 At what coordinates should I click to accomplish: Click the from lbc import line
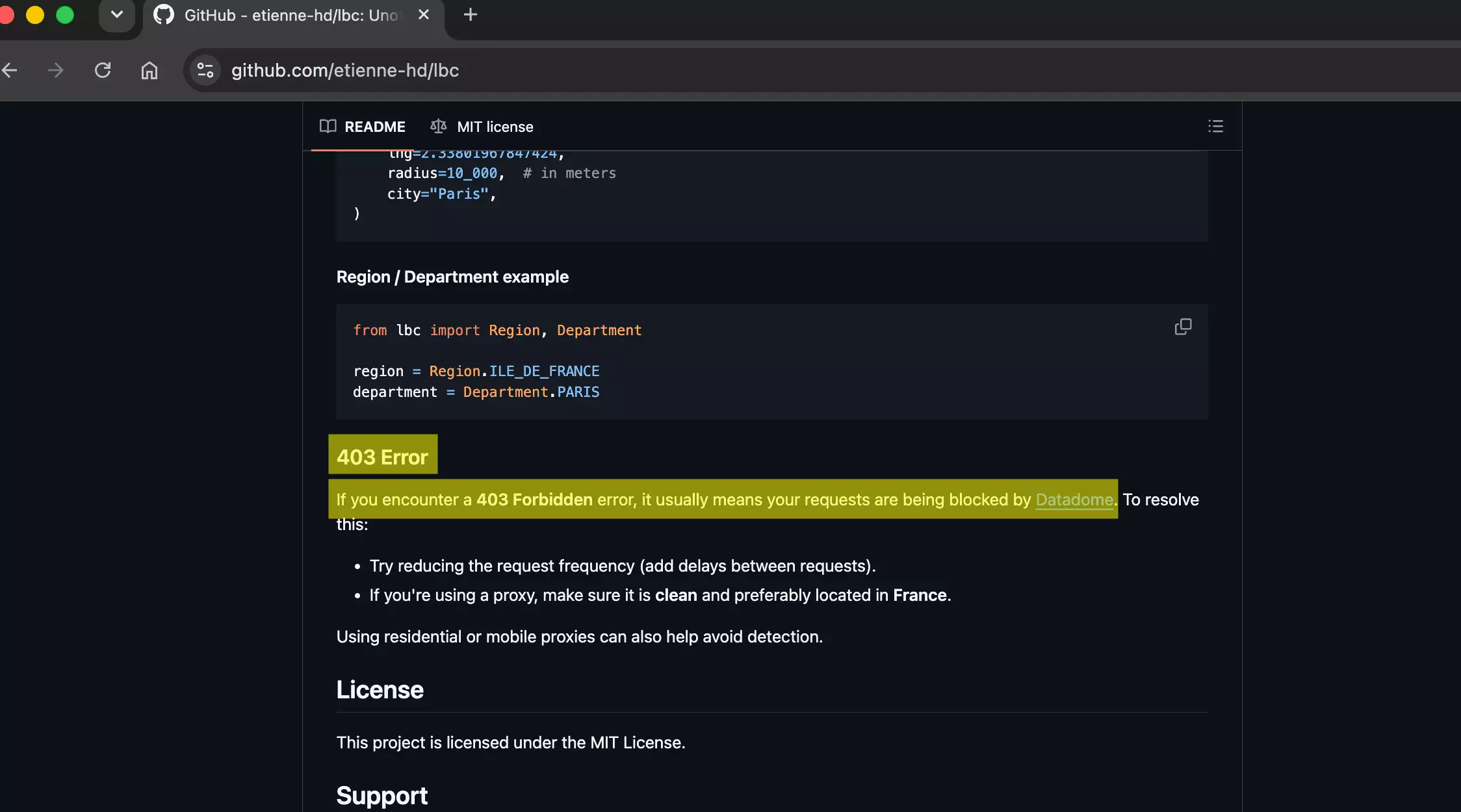(497, 330)
